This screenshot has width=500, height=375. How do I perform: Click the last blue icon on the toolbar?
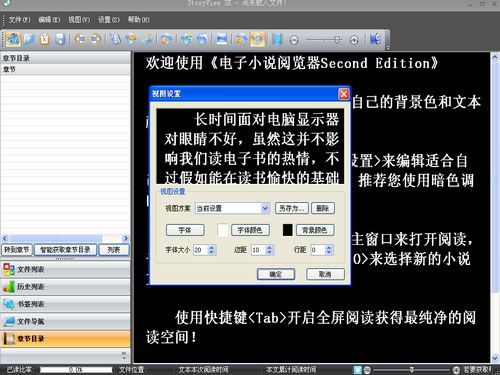pyautogui.click(x=375, y=39)
